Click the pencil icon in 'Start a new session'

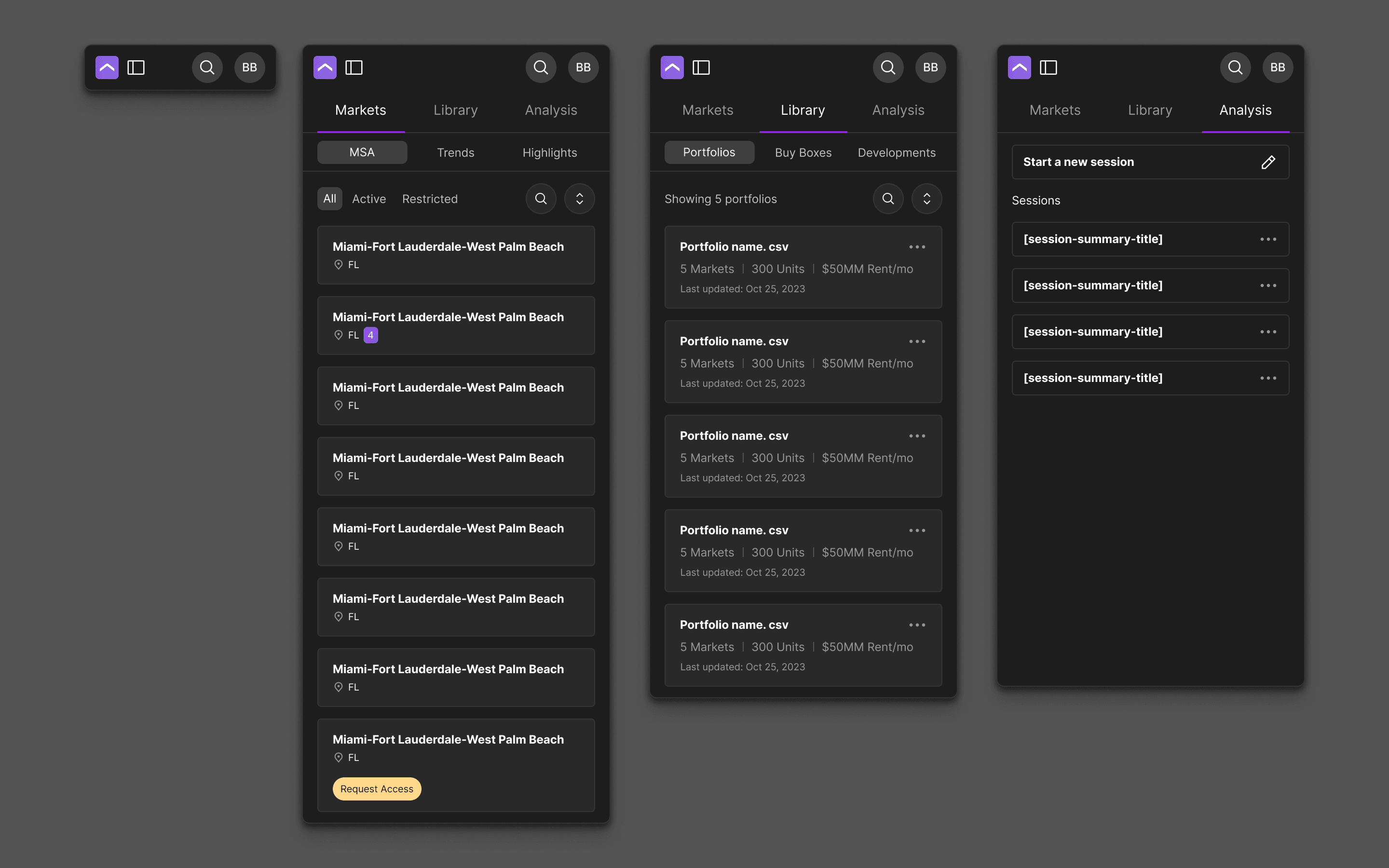tap(1268, 163)
